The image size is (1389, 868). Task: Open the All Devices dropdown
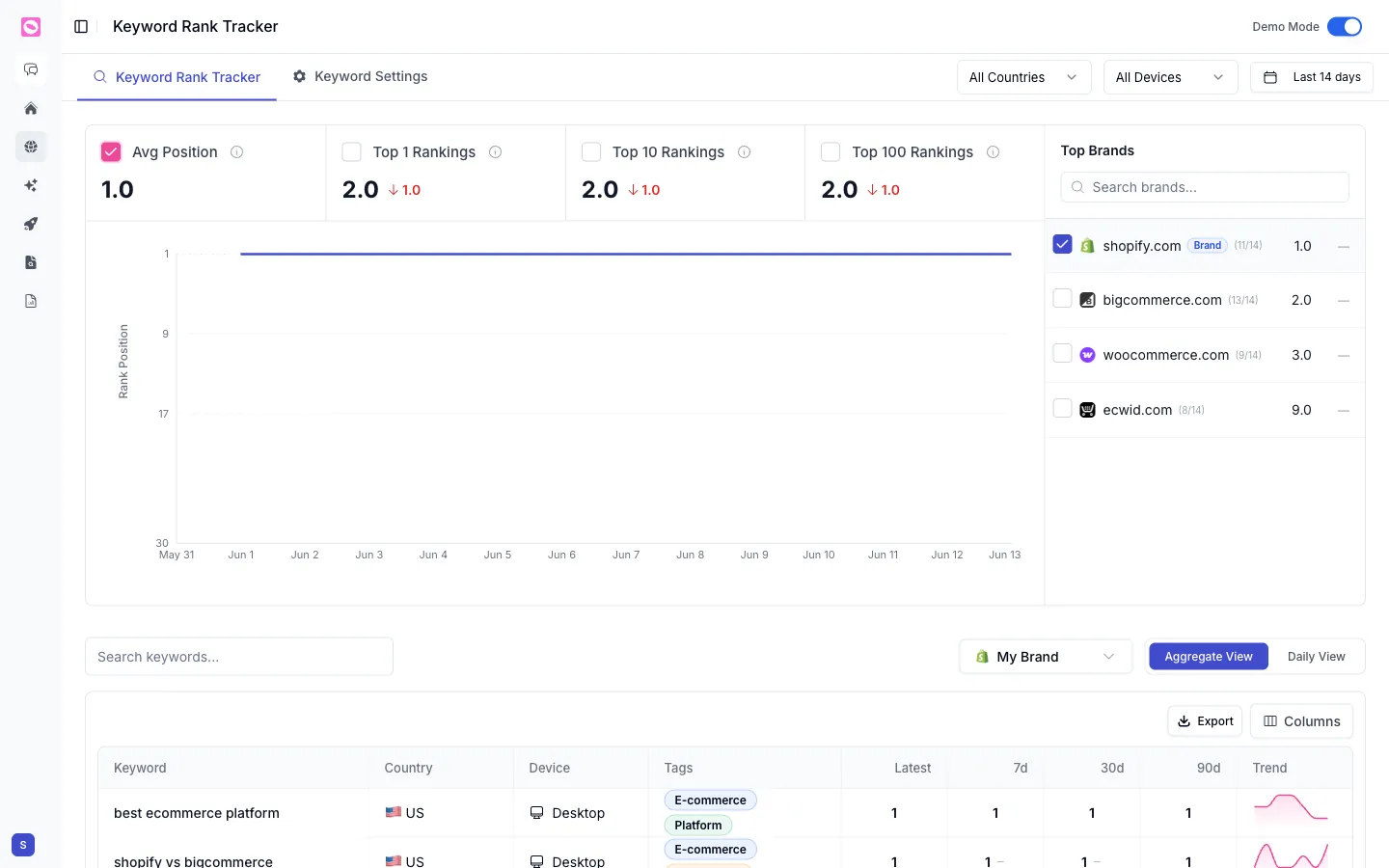click(x=1170, y=77)
